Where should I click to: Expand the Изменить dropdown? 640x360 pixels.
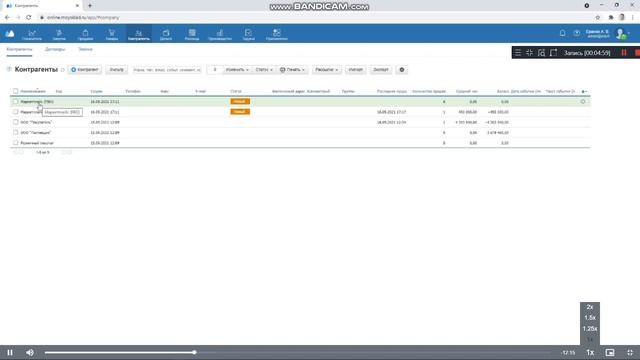(237, 70)
